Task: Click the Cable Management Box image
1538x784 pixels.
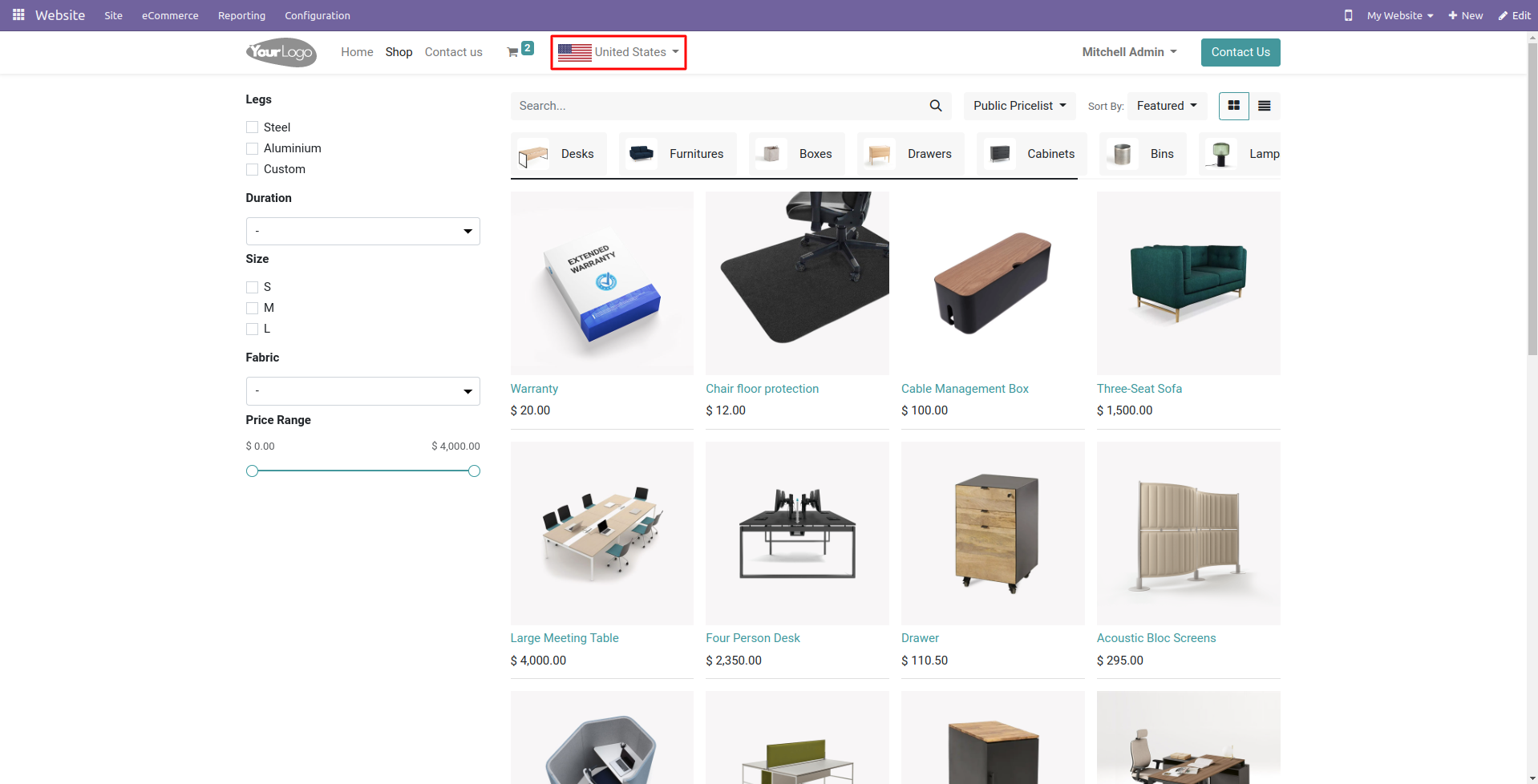Action: click(x=993, y=283)
